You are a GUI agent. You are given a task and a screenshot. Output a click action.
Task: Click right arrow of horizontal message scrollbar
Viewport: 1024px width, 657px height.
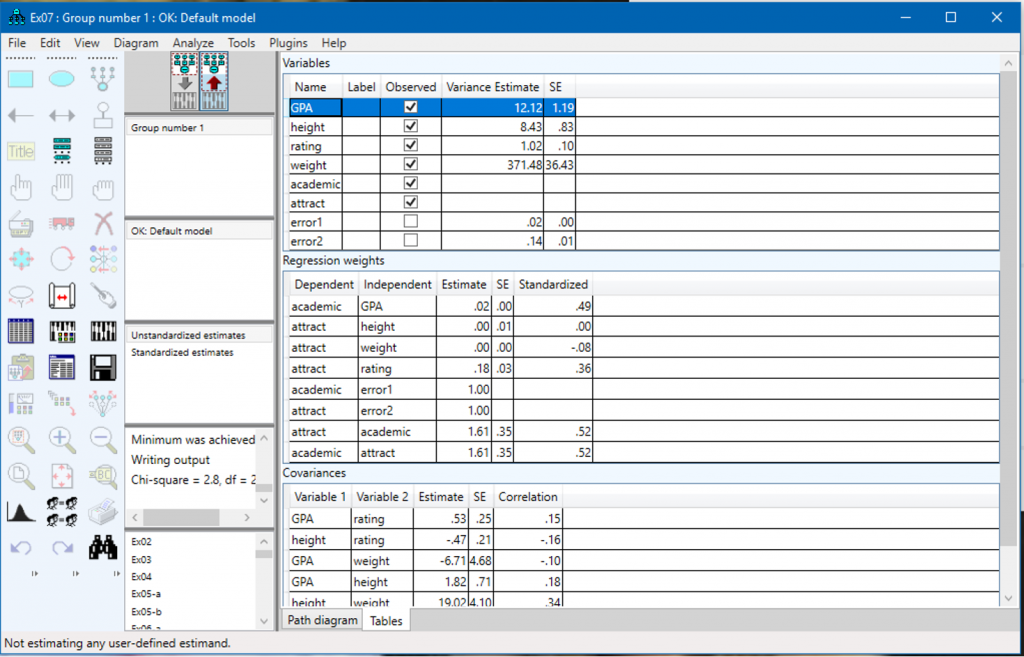click(247, 517)
